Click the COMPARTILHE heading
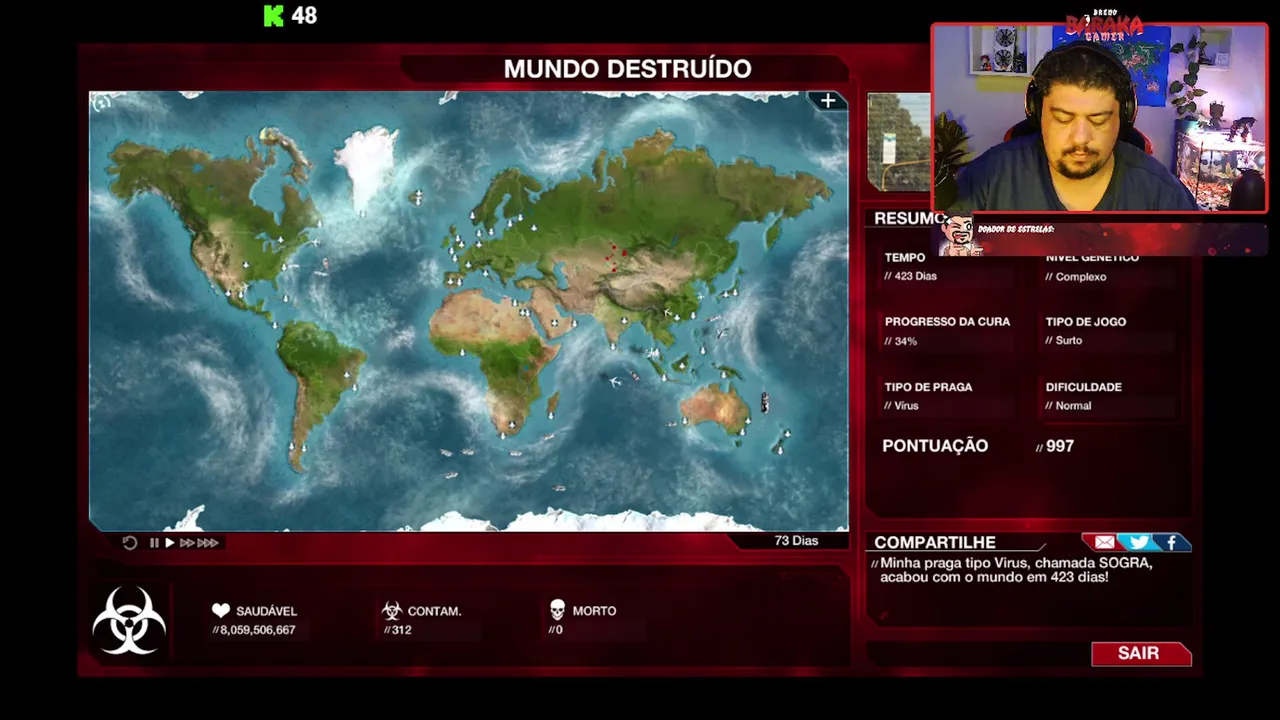Screen dimensions: 1280x720 point(935,542)
